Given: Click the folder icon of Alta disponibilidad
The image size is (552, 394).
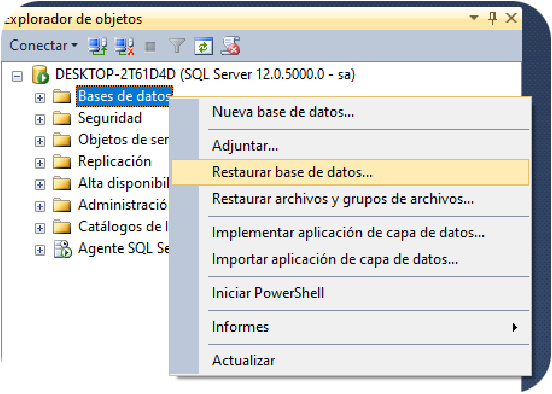Looking at the screenshot, I should [x=62, y=183].
